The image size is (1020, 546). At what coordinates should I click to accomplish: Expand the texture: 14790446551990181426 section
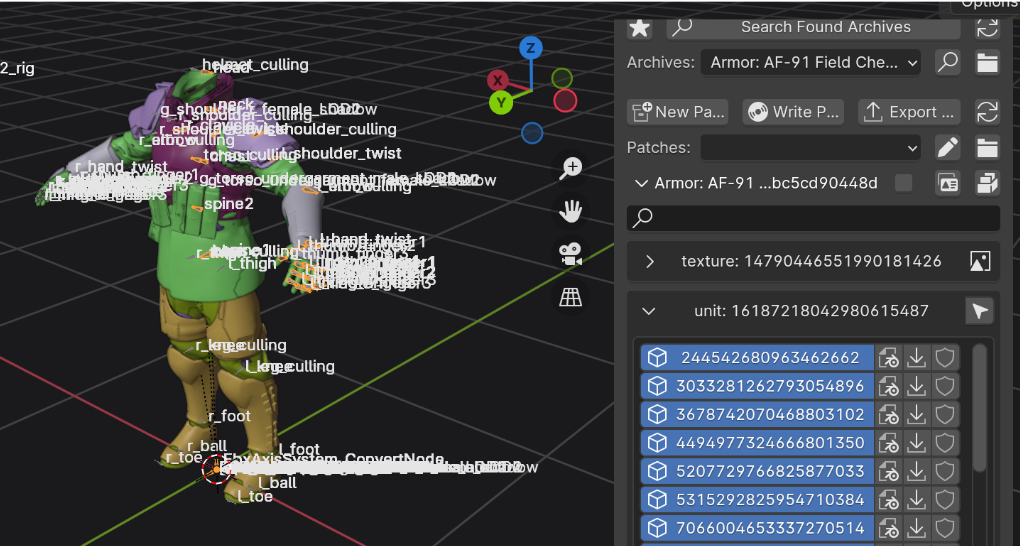tap(650, 262)
